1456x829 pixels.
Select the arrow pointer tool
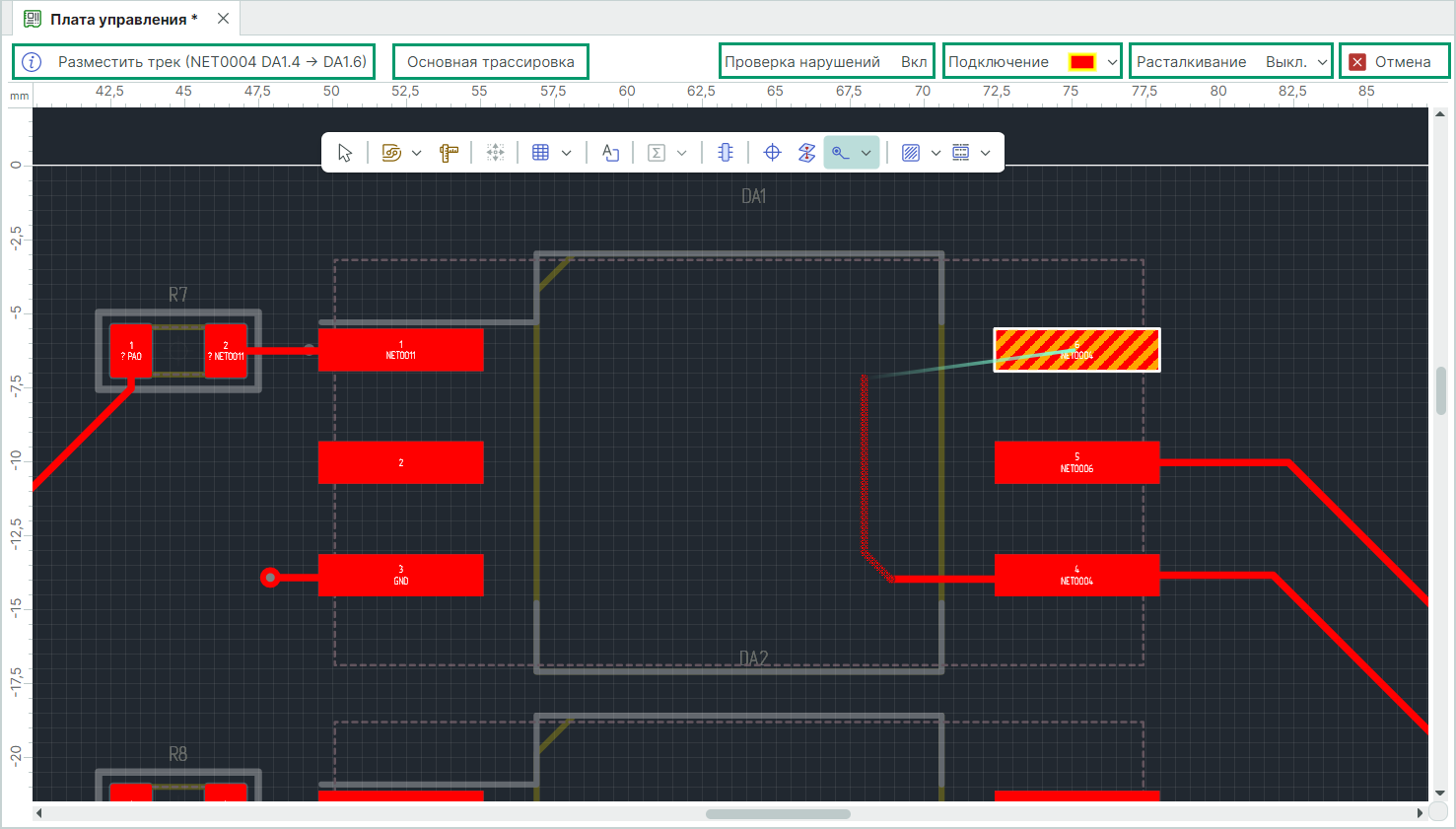coord(345,153)
